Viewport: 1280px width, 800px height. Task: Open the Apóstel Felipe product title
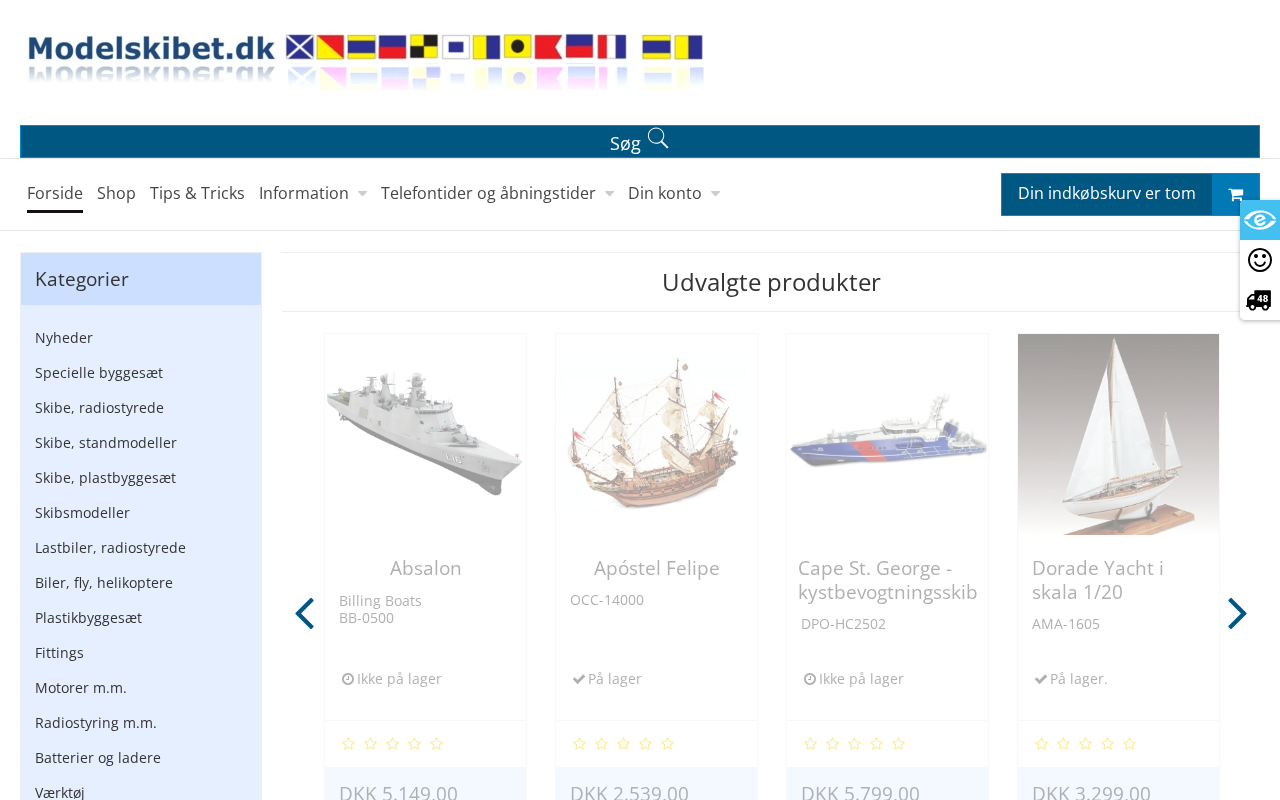(x=656, y=568)
